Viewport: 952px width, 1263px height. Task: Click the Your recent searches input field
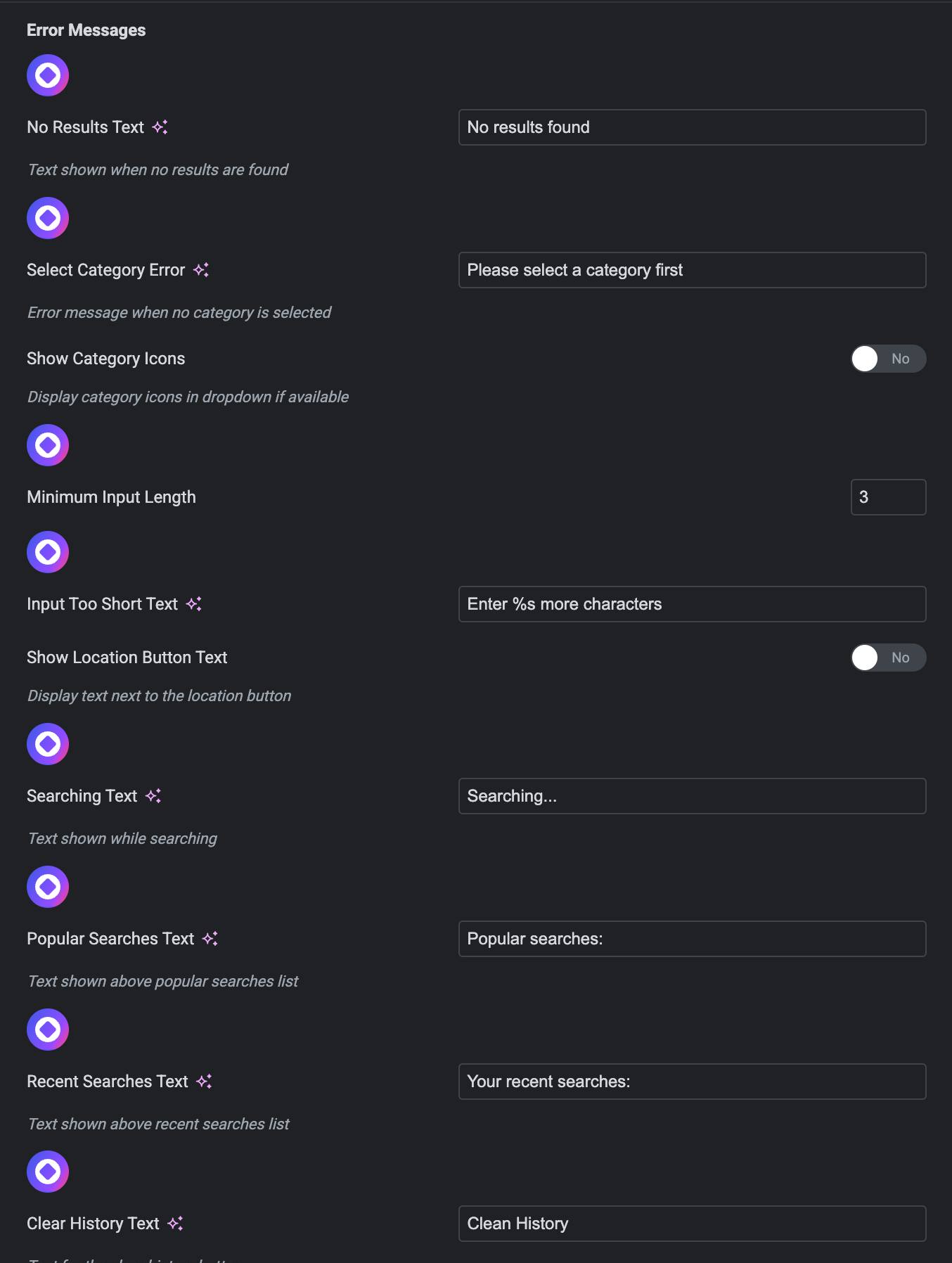coord(692,1082)
